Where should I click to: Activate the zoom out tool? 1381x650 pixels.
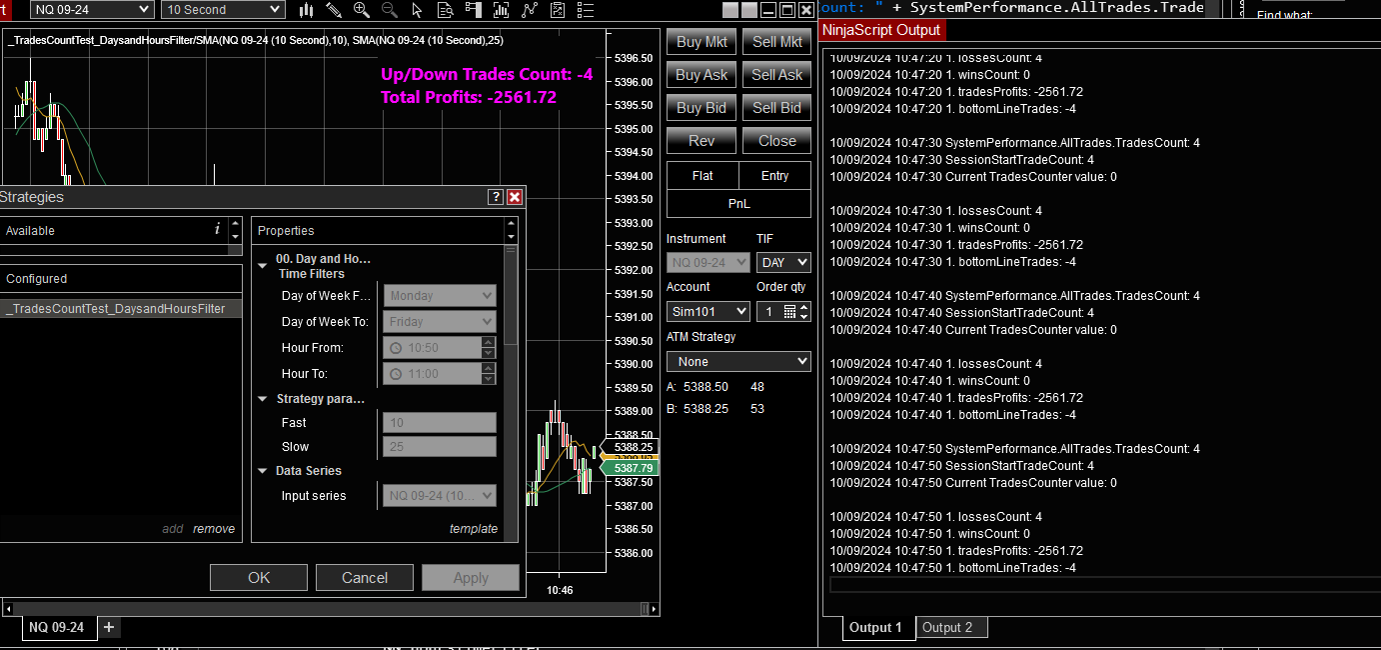coord(389,11)
